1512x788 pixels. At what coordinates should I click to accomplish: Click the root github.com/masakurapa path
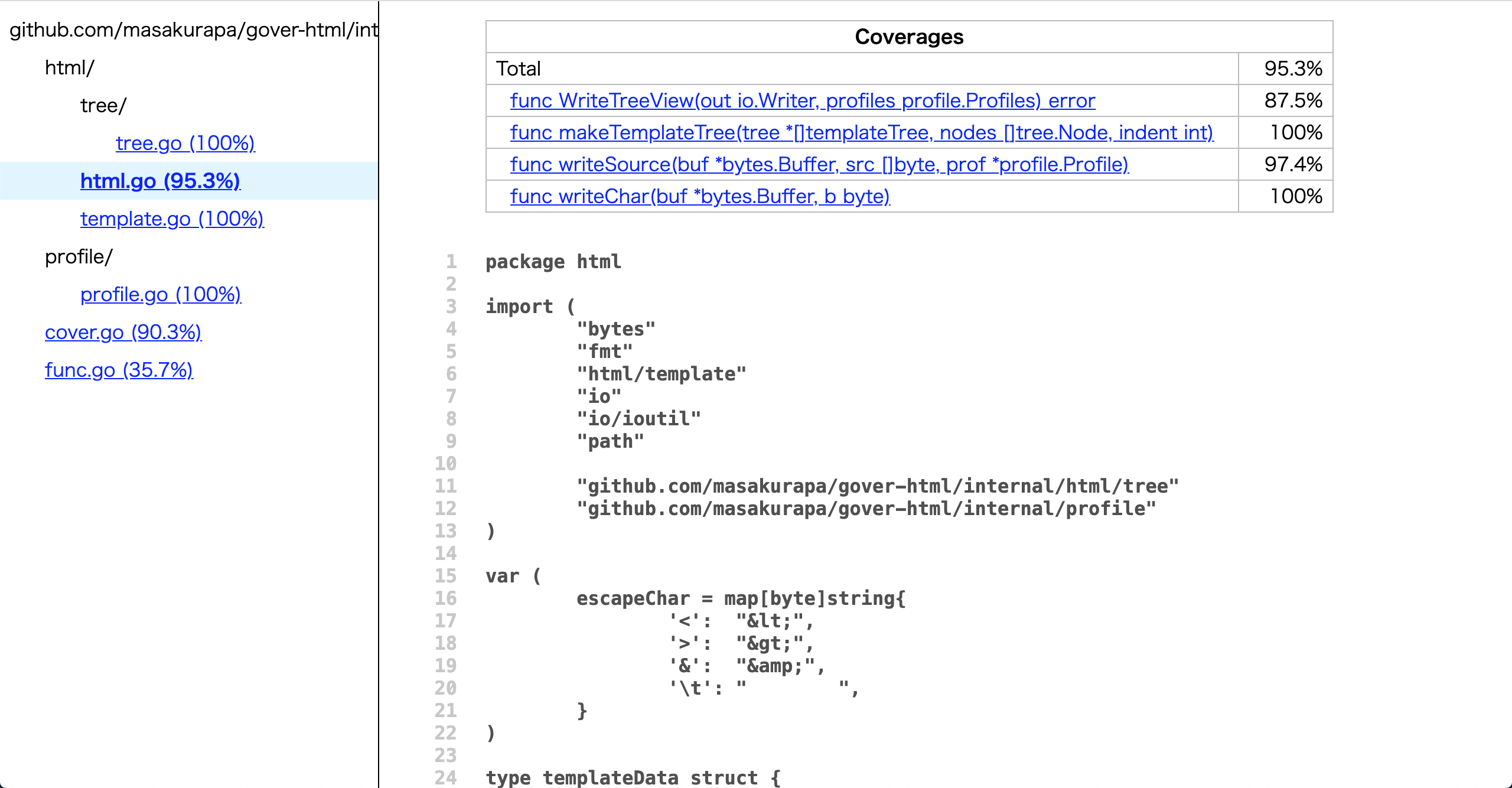coord(193,30)
